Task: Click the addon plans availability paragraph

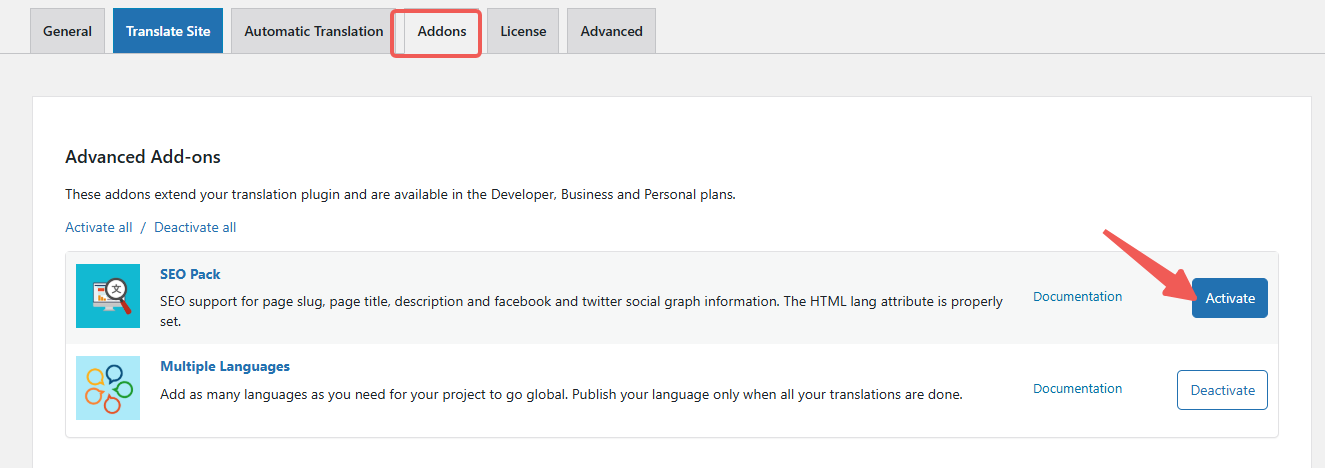Action: [x=400, y=194]
